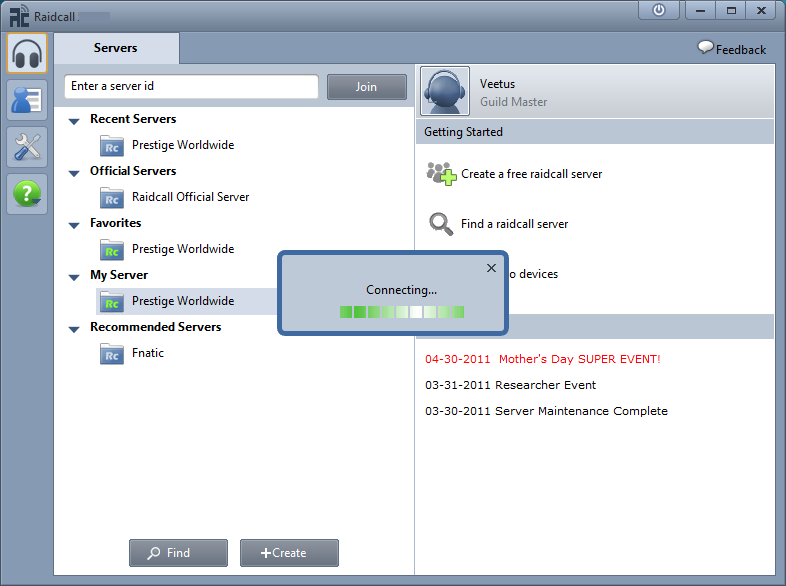
Task: Collapse the My Server group
Action: (74, 277)
